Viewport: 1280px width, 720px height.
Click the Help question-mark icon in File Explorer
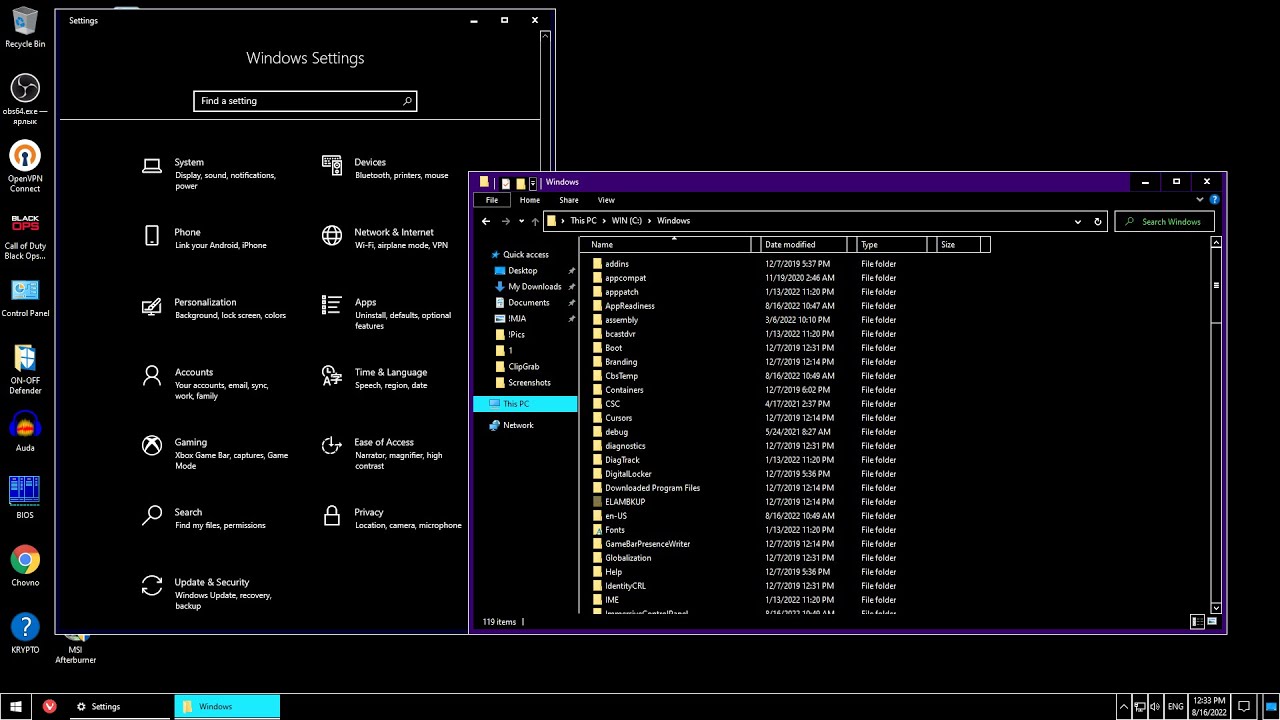click(1214, 199)
